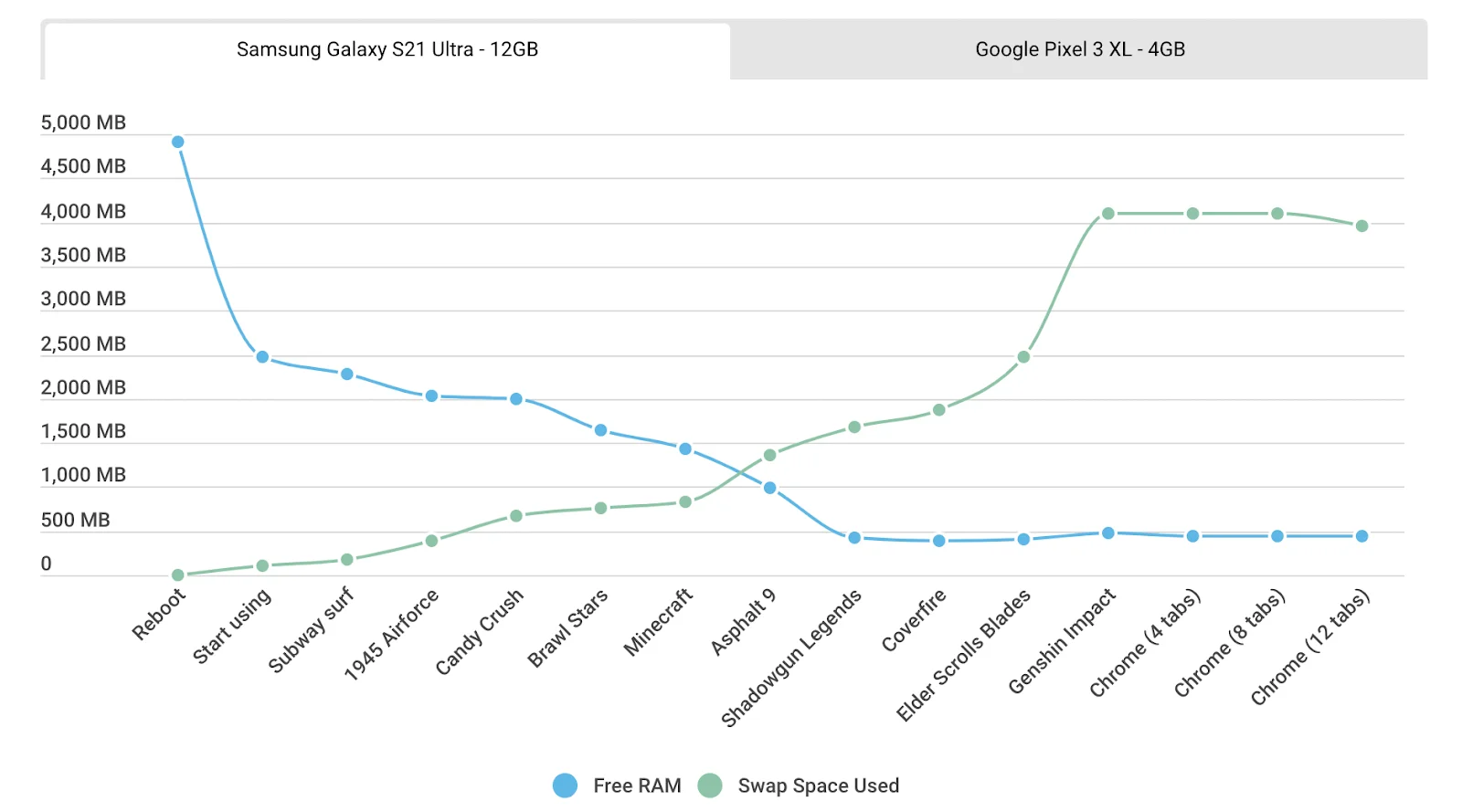Screen dimensions: 1462x812
Task: Click Swap Space point at Coverfire
Action: [x=939, y=410]
